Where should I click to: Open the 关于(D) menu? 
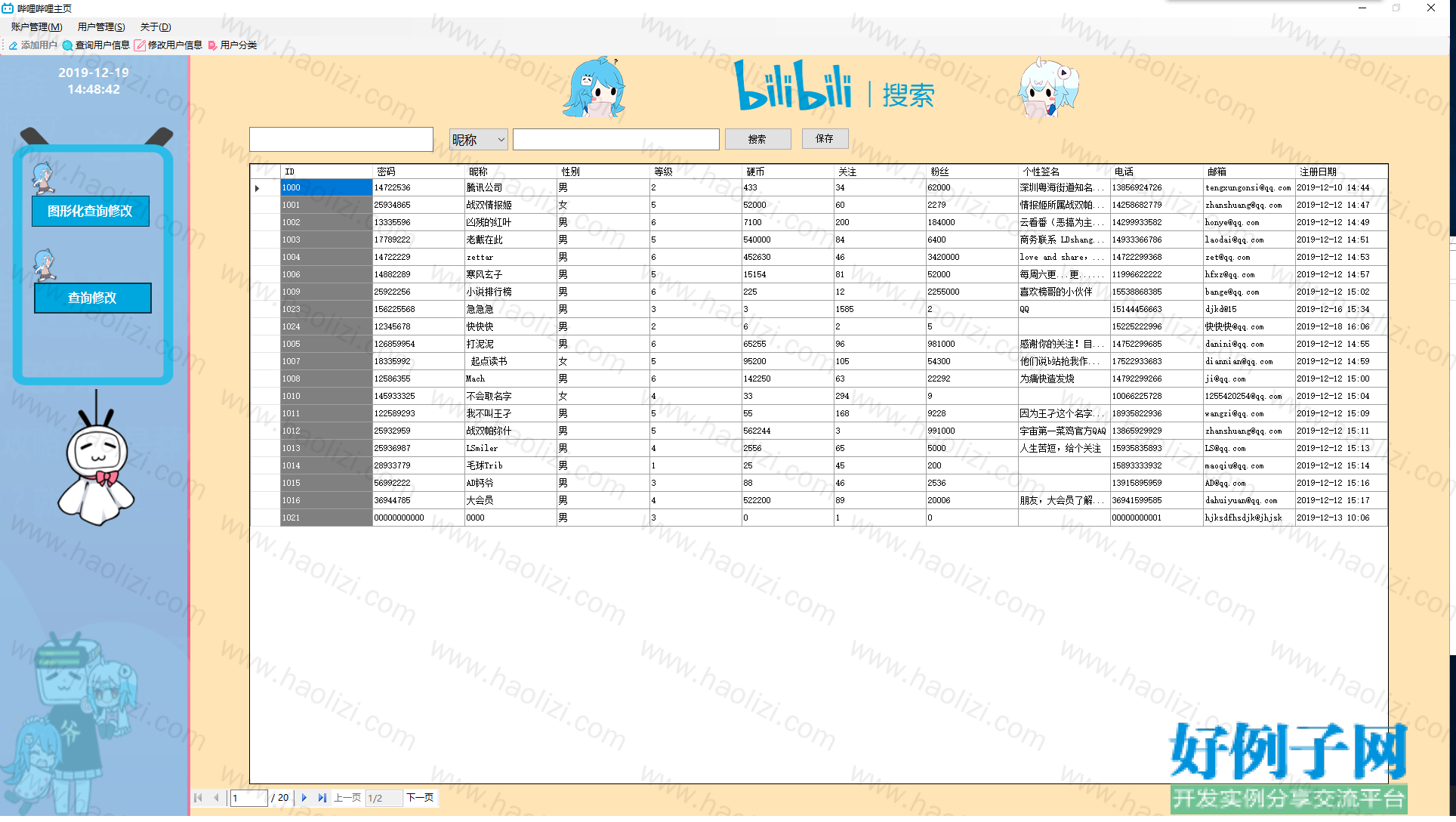click(x=156, y=27)
